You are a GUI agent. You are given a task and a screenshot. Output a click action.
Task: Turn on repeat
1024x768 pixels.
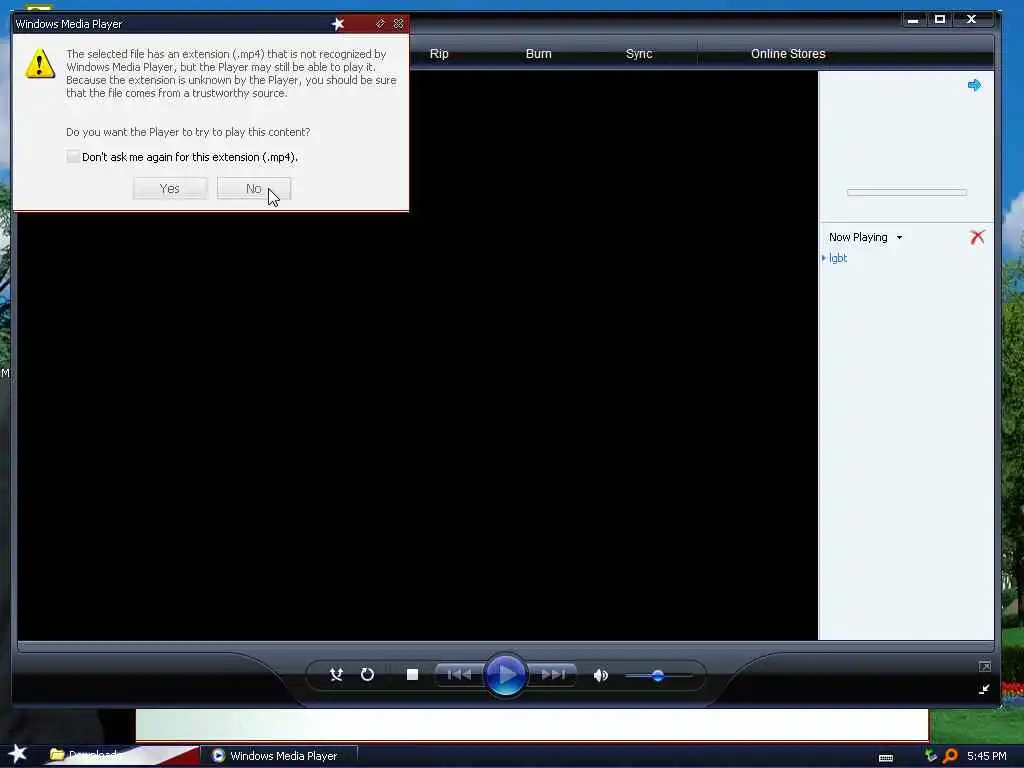click(x=367, y=675)
